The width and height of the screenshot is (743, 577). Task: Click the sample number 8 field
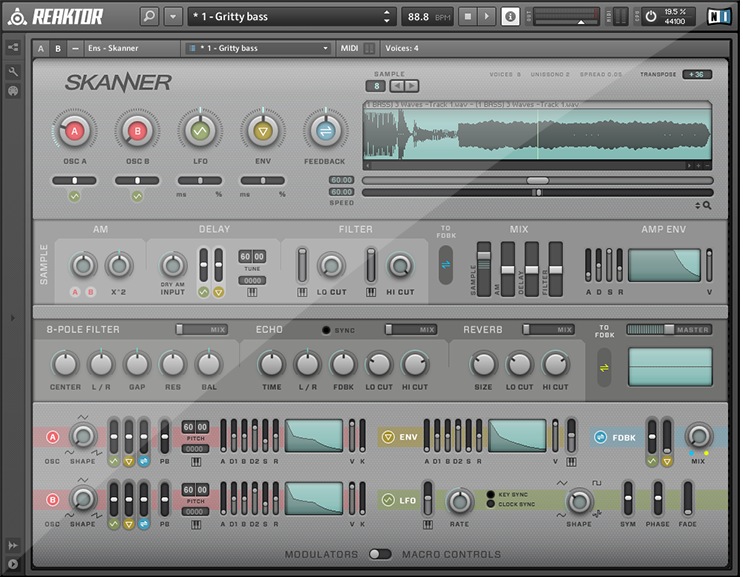376,86
